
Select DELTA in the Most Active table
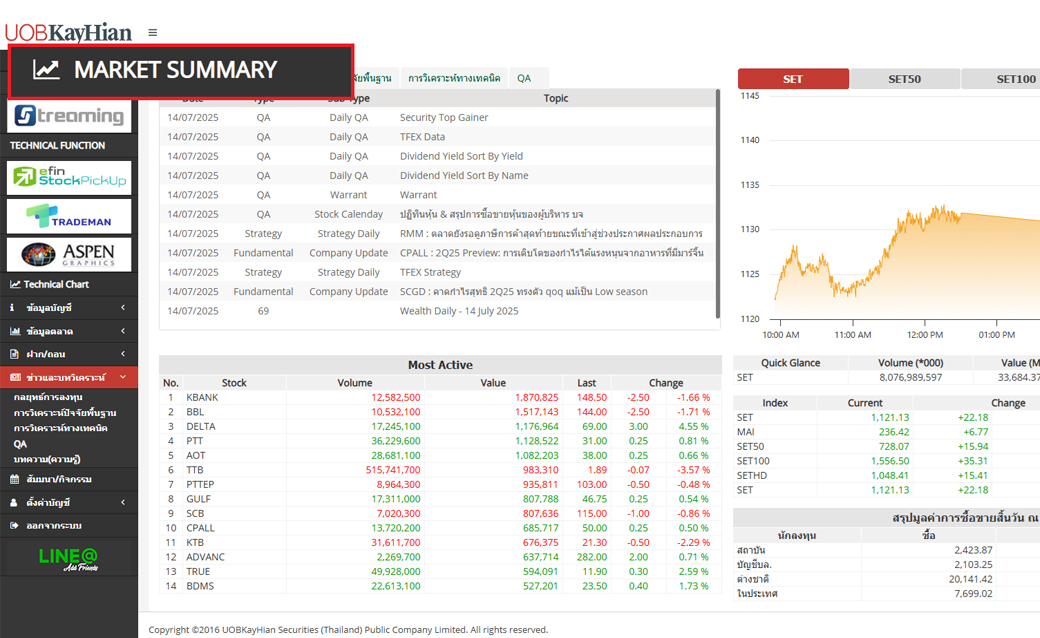(200, 426)
